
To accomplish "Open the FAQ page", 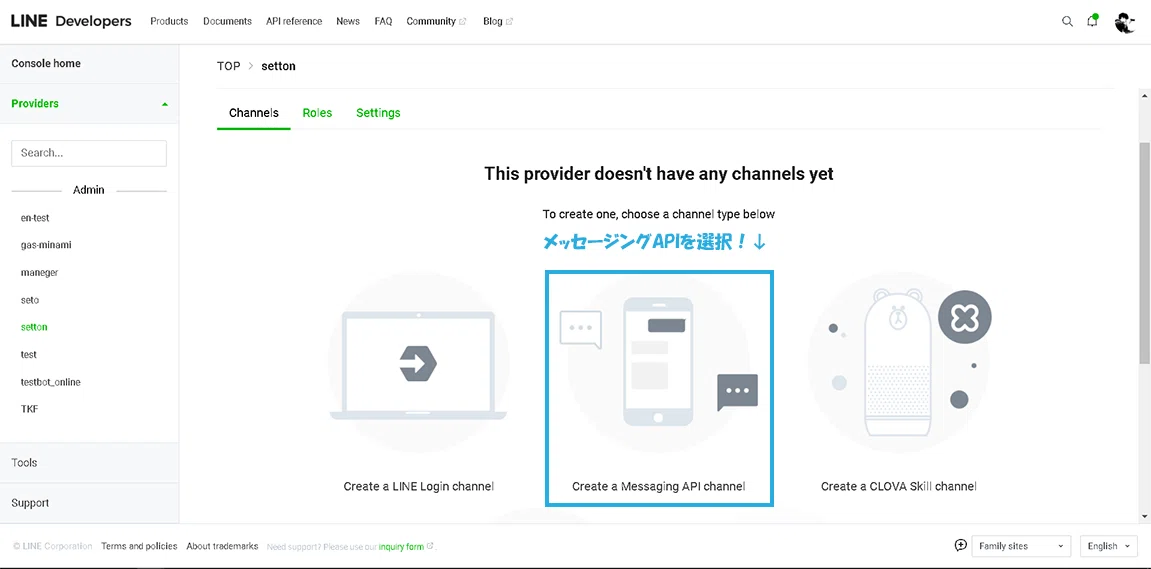I will (x=383, y=21).
